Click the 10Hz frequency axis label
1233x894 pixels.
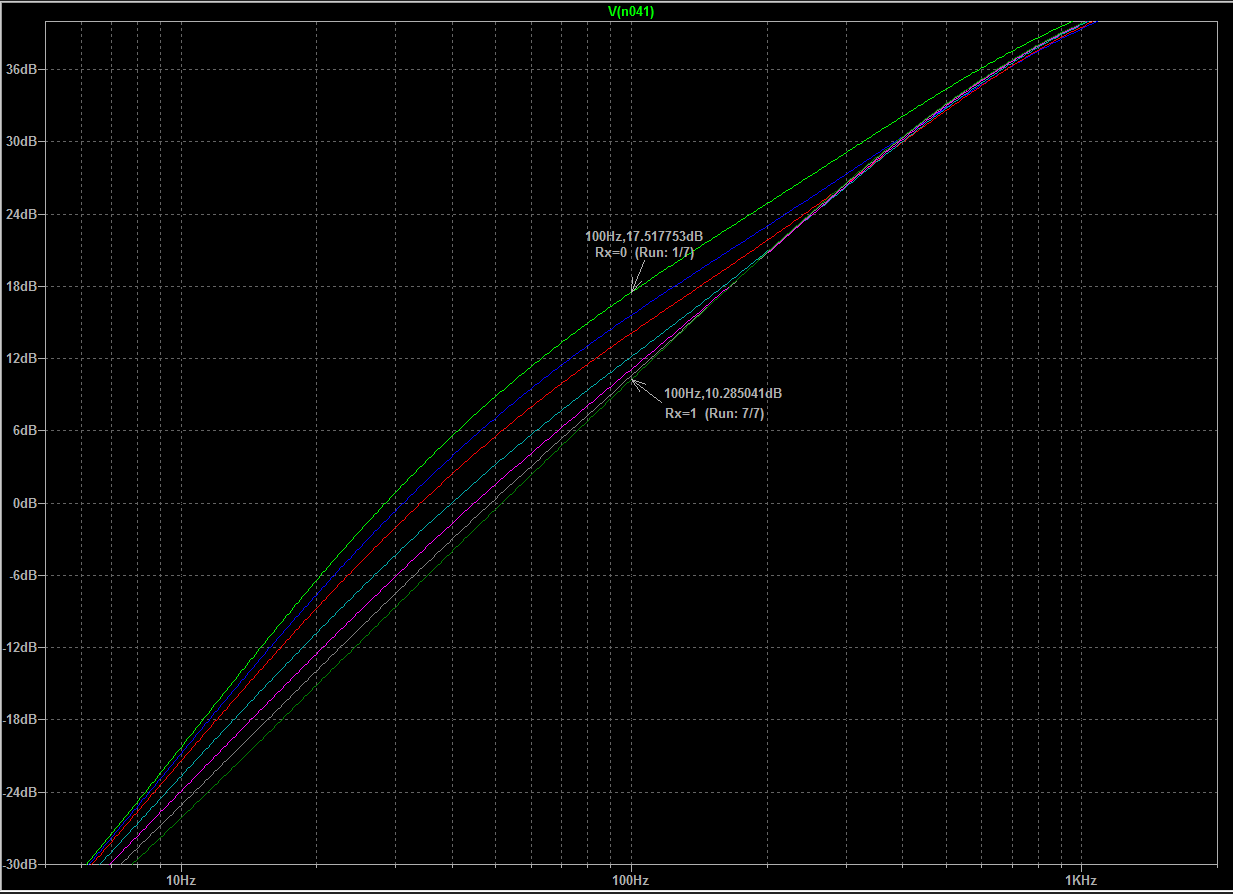pos(181,880)
